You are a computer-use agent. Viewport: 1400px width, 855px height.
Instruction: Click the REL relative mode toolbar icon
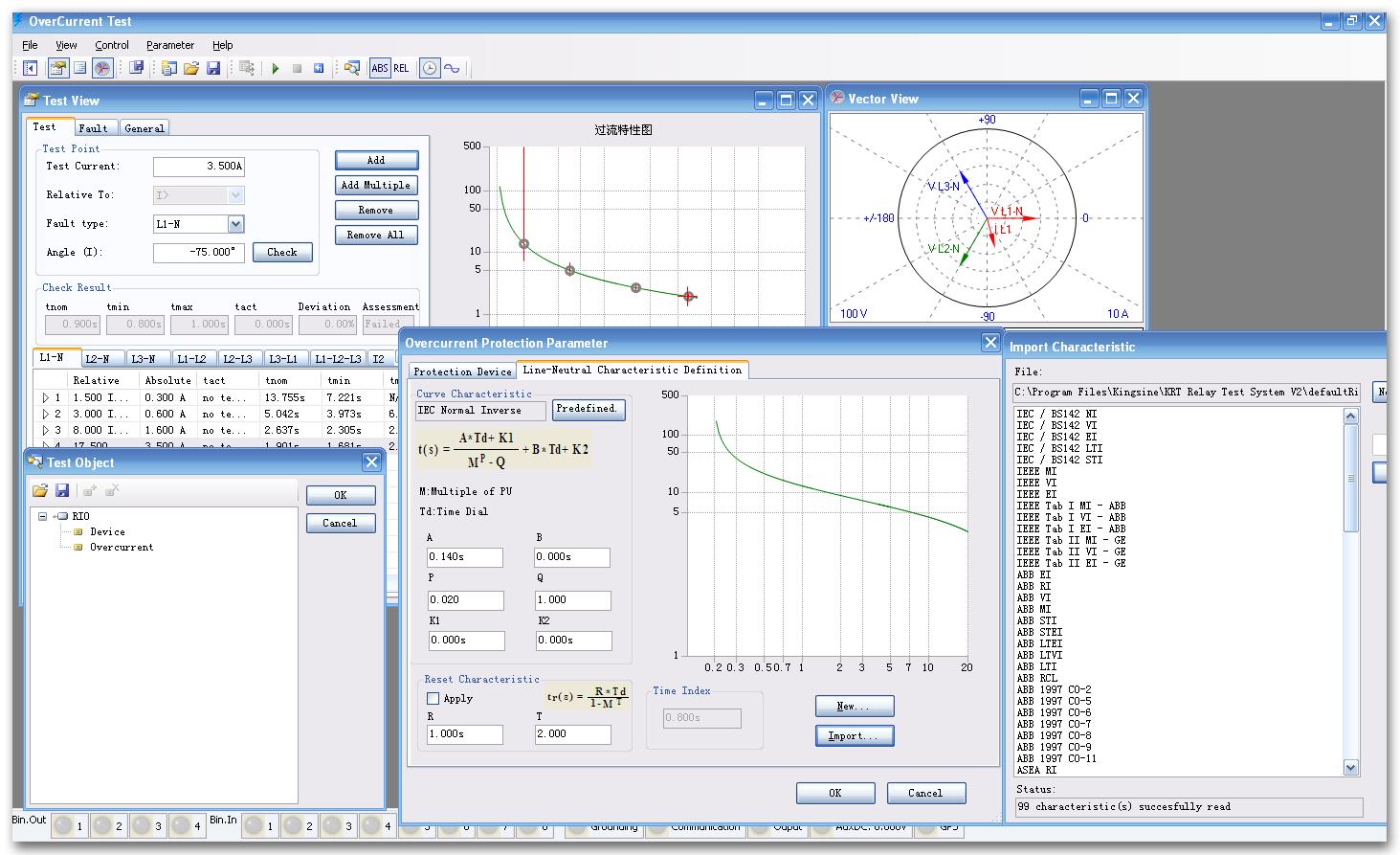(401, 69)
